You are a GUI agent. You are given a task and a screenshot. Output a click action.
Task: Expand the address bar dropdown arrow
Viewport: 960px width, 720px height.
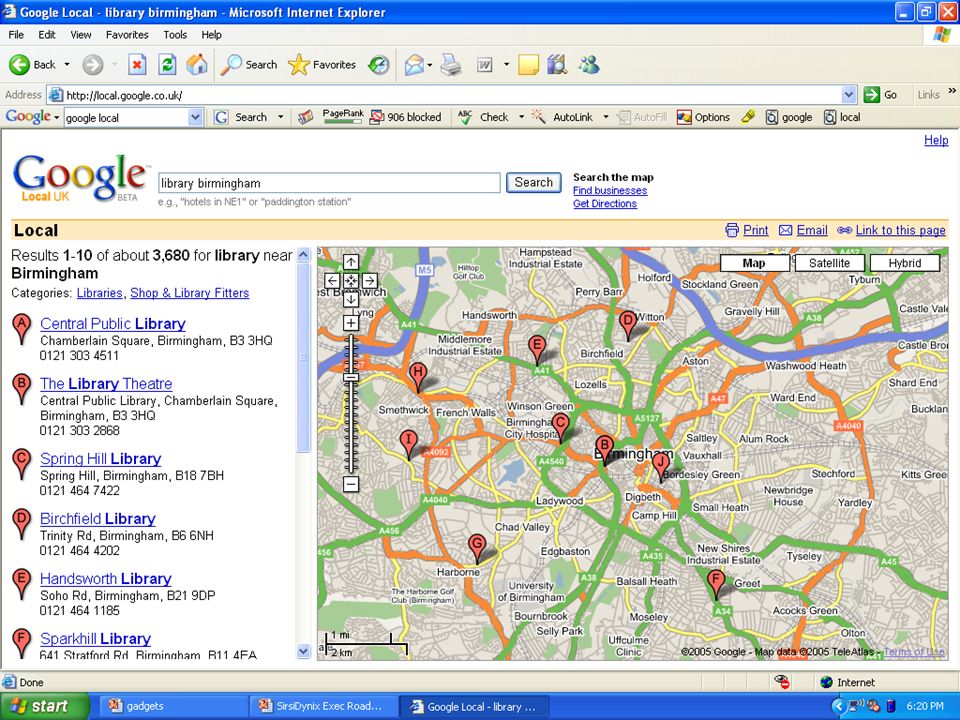(x=849, y=95)
